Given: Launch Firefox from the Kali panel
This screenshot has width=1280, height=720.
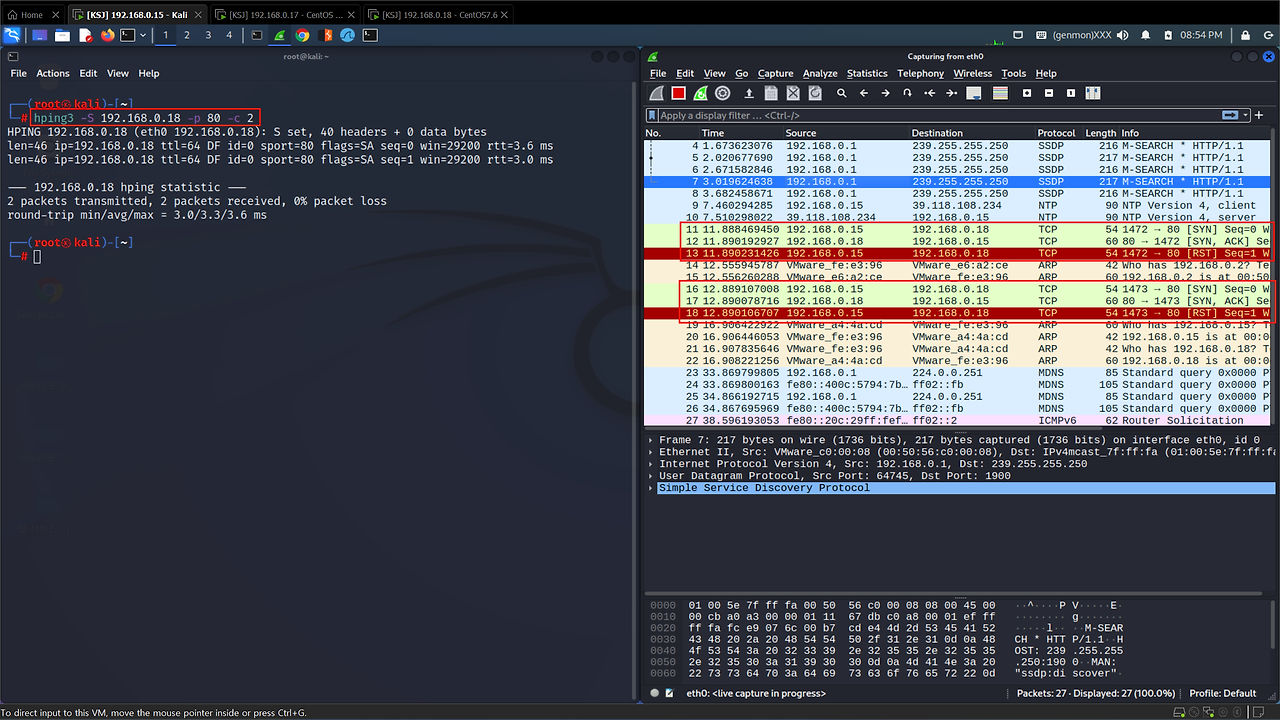Looking at the screenshot, I should pos(107,35).
